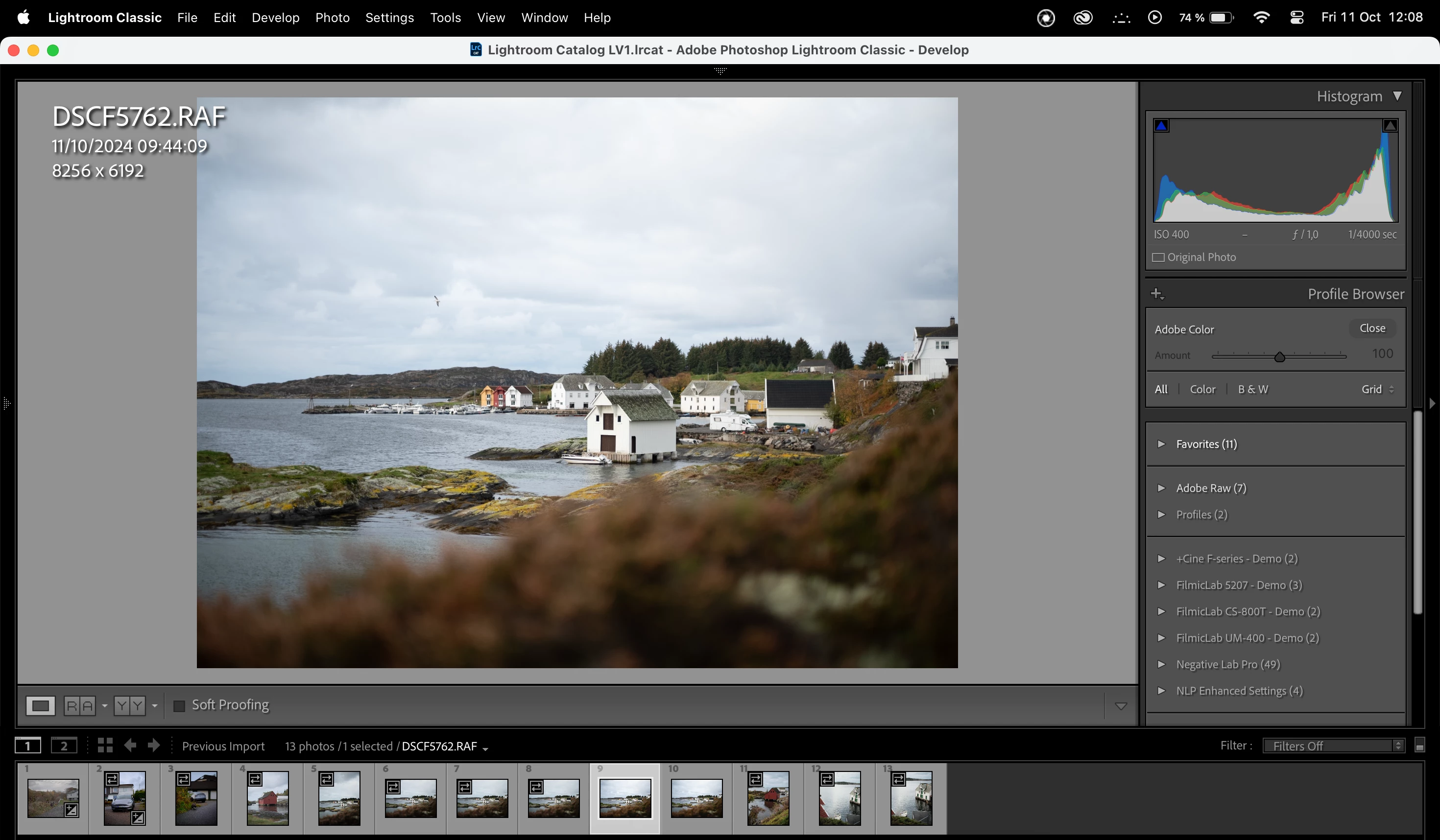Close the Profile Browser
Screen dimensions: 1440x840
point(1372,328)
